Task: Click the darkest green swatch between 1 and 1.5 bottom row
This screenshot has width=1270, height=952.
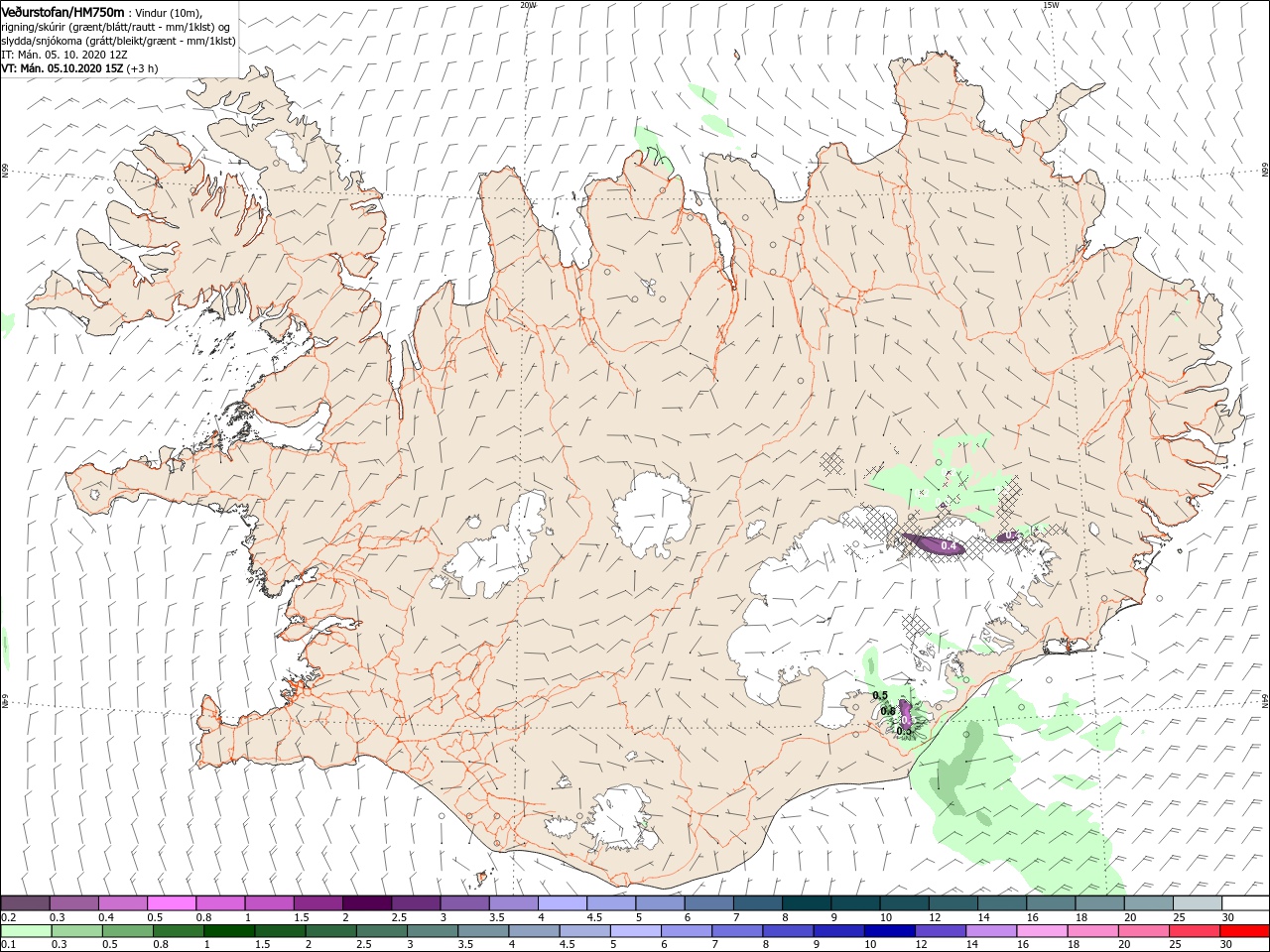Action: click(228, 931)
